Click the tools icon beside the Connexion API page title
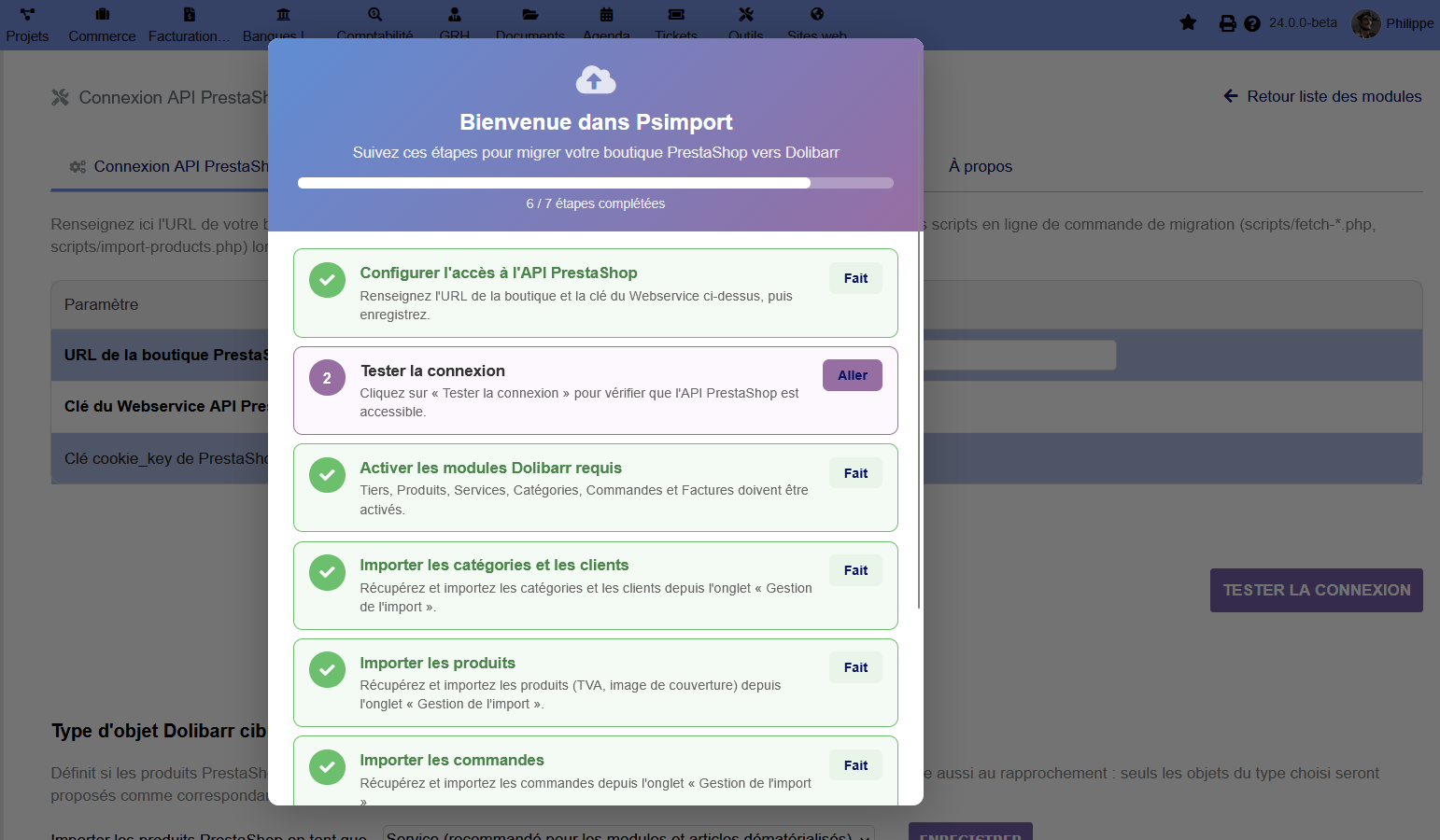Screen dimensions: 1440x840 [60, 97]
